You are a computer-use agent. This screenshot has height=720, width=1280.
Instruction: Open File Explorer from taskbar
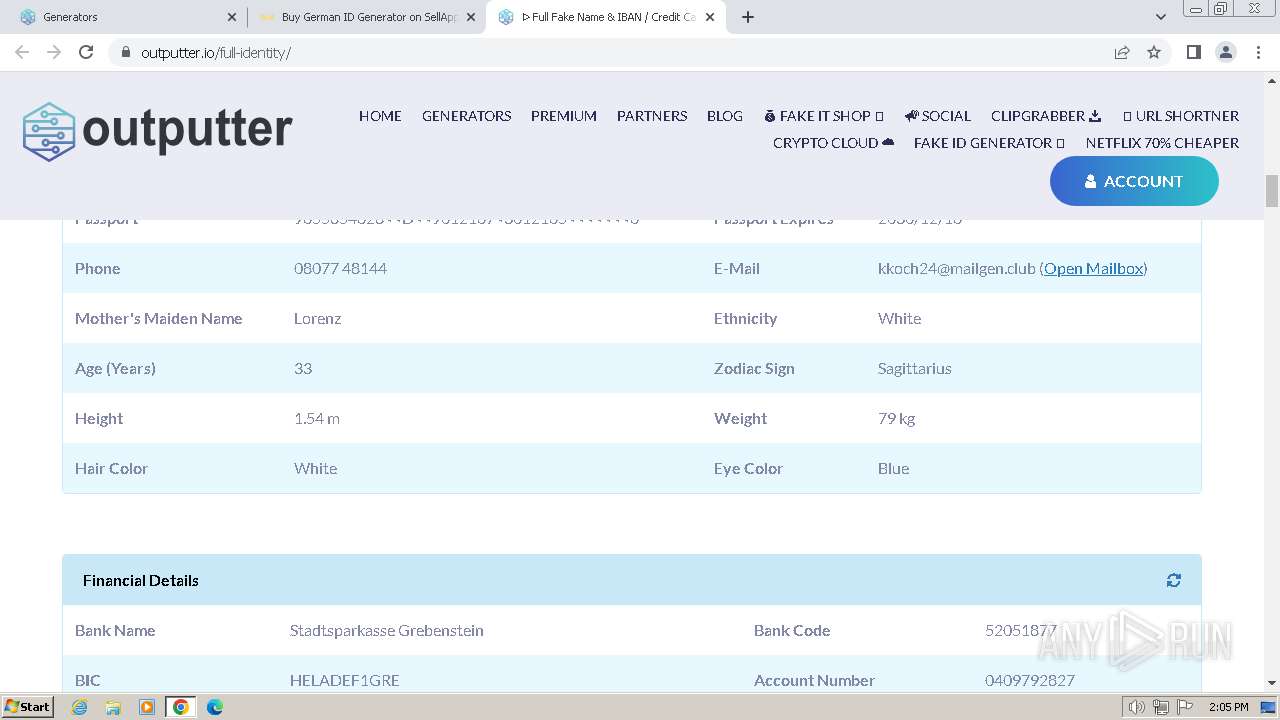[x=113, y=707]
